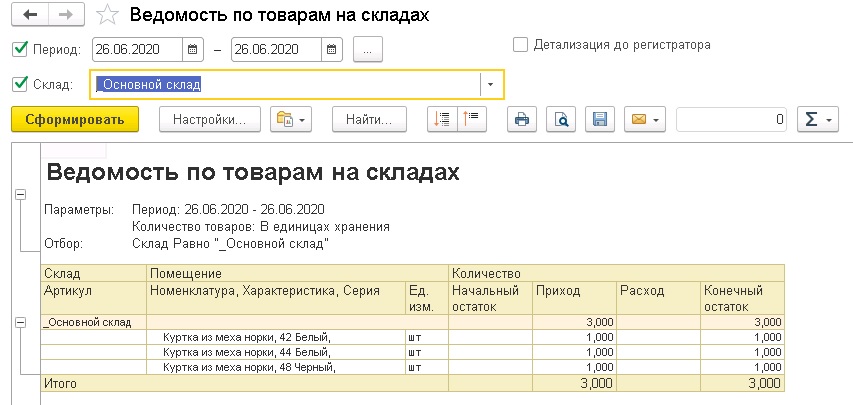This screenshot has height=405, width=853.
Task: Go forward with the right arrow button
Action: click(66, 15)
